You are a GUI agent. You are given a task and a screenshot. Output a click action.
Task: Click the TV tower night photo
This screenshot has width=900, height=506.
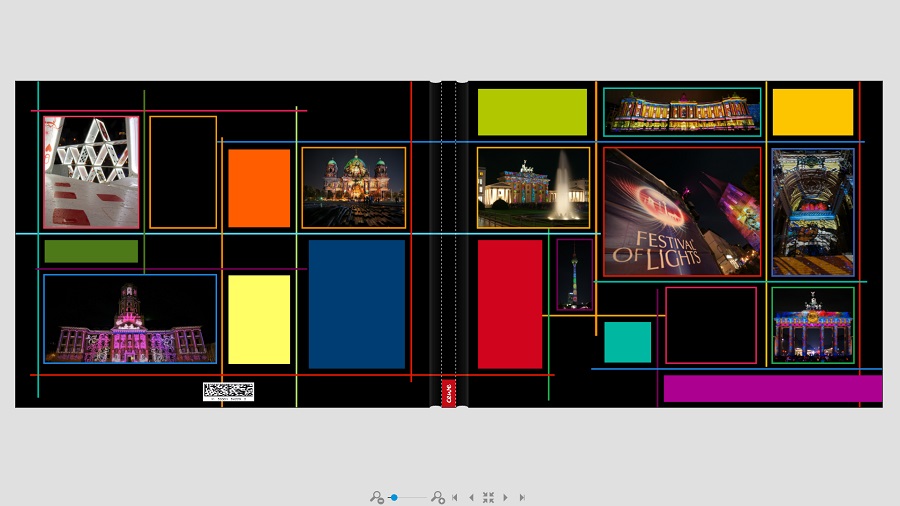[x=574, y=275]
